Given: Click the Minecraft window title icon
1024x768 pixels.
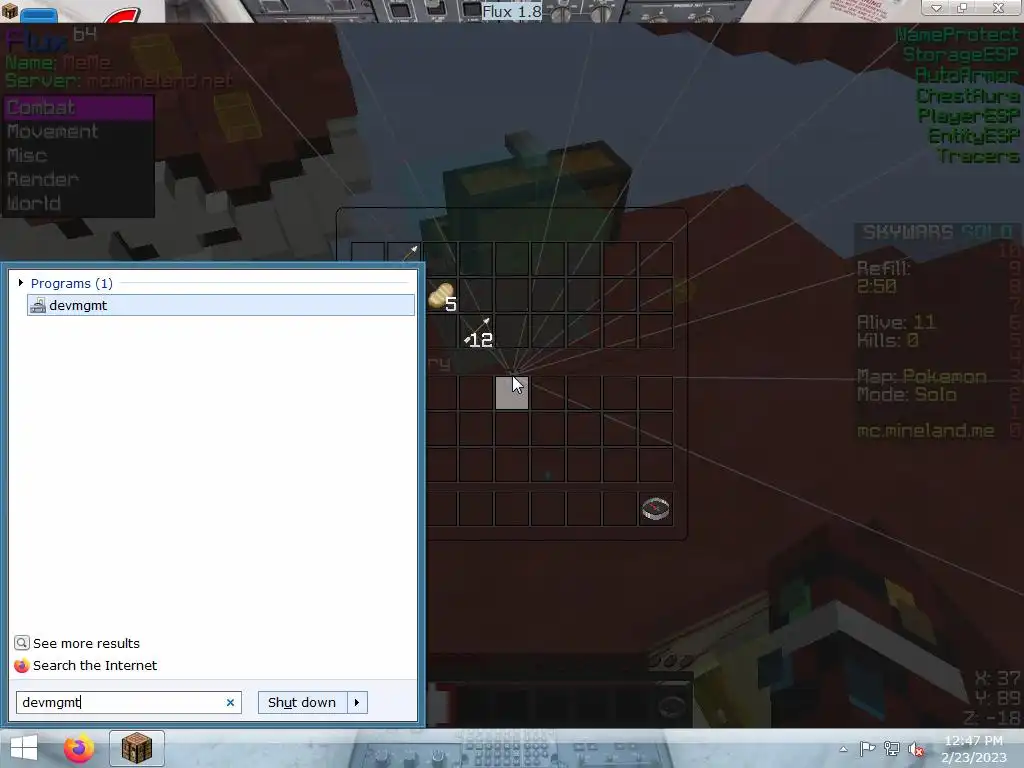Looking at the screenshot, I should 9,10.
